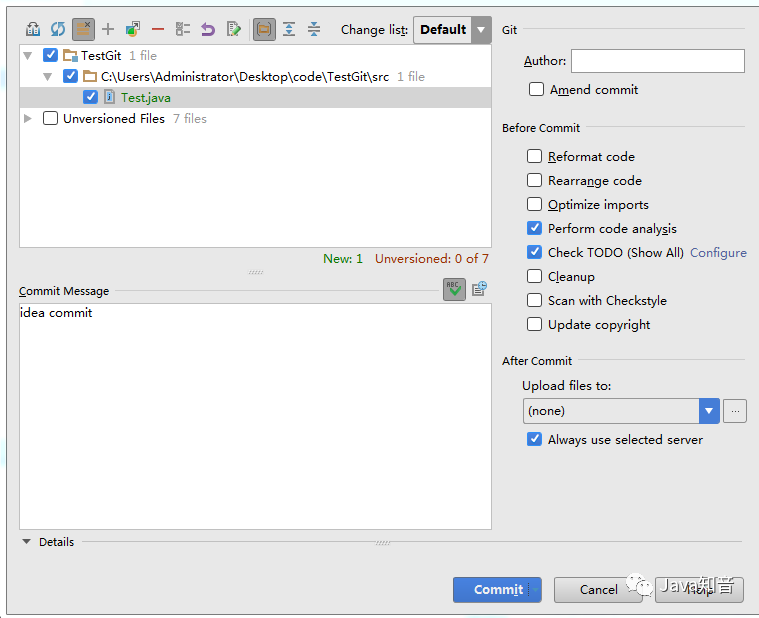The height and width of the screenshot is (618, 759).
Task: Expand the Unversioned Files node
Action: coord(28,119)
